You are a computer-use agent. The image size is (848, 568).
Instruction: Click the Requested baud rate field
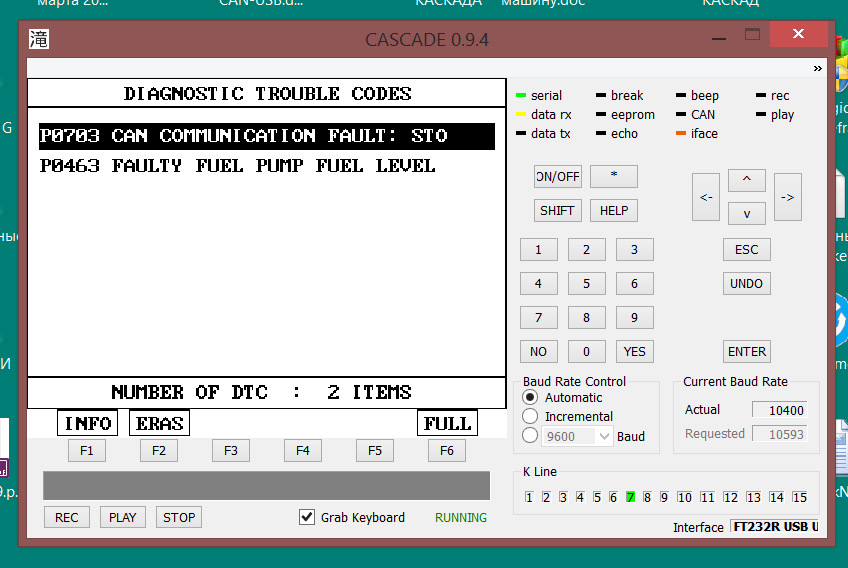779,434
